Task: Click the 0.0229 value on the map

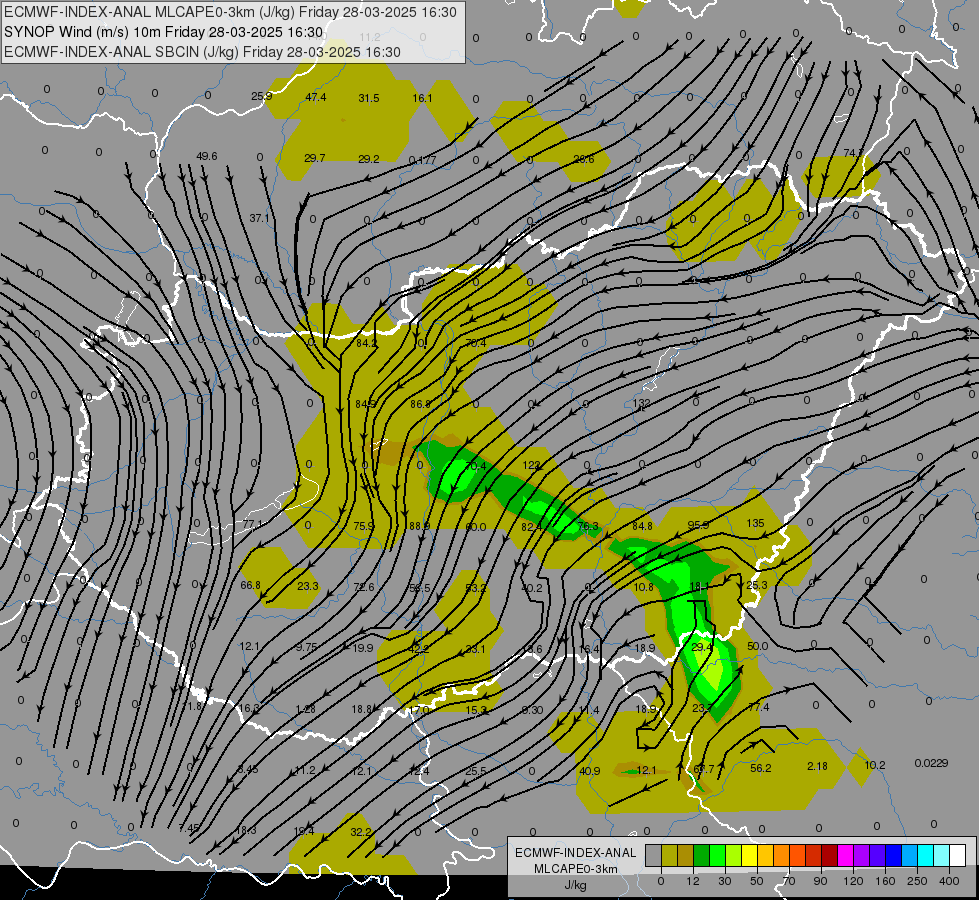Action: pos(931,763)
